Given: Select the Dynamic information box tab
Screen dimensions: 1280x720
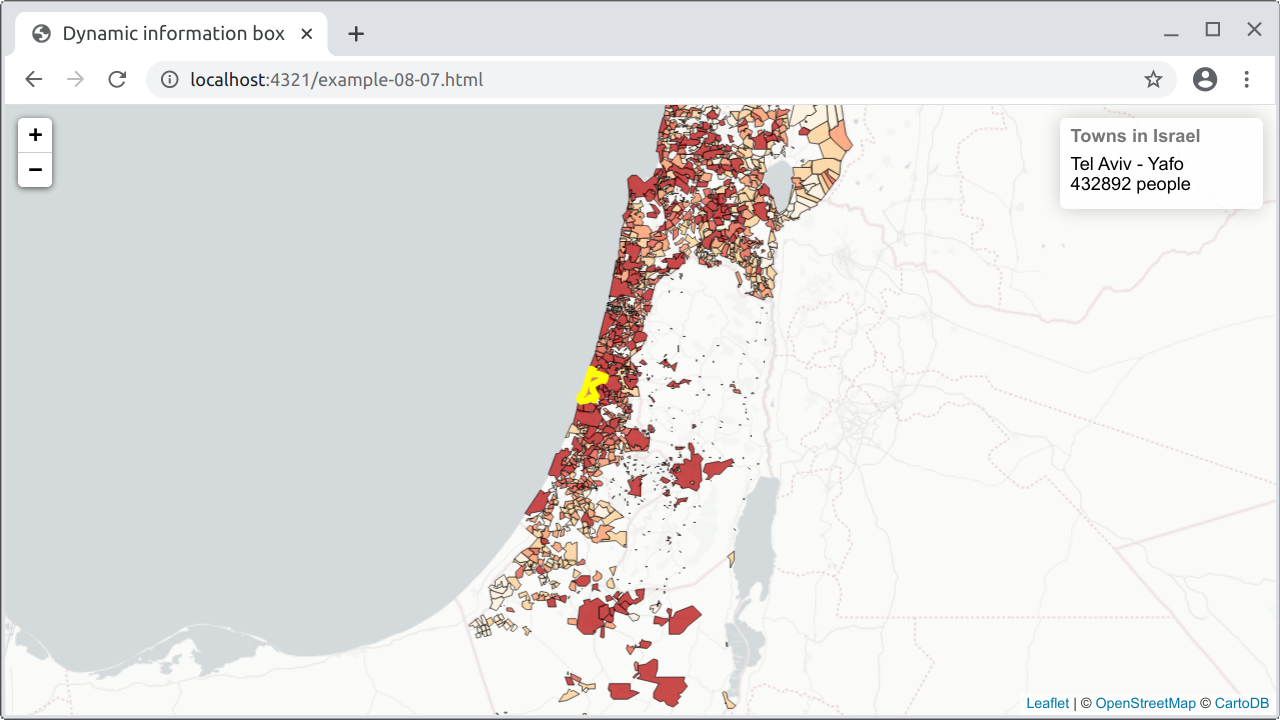Looking at the screenshot, I should pos(172,34).
